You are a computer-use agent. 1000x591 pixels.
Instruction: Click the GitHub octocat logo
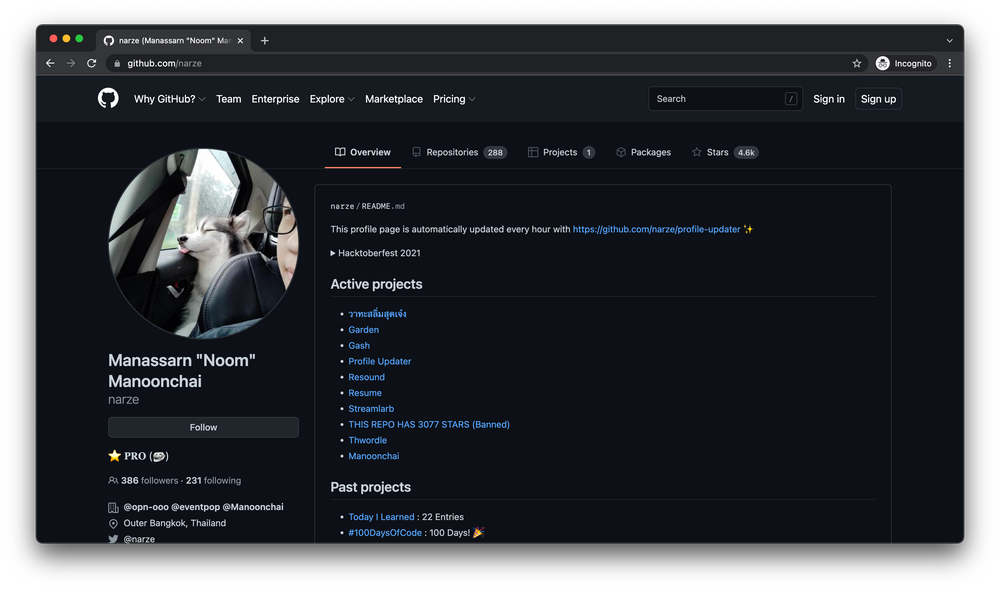click(107, 98)
